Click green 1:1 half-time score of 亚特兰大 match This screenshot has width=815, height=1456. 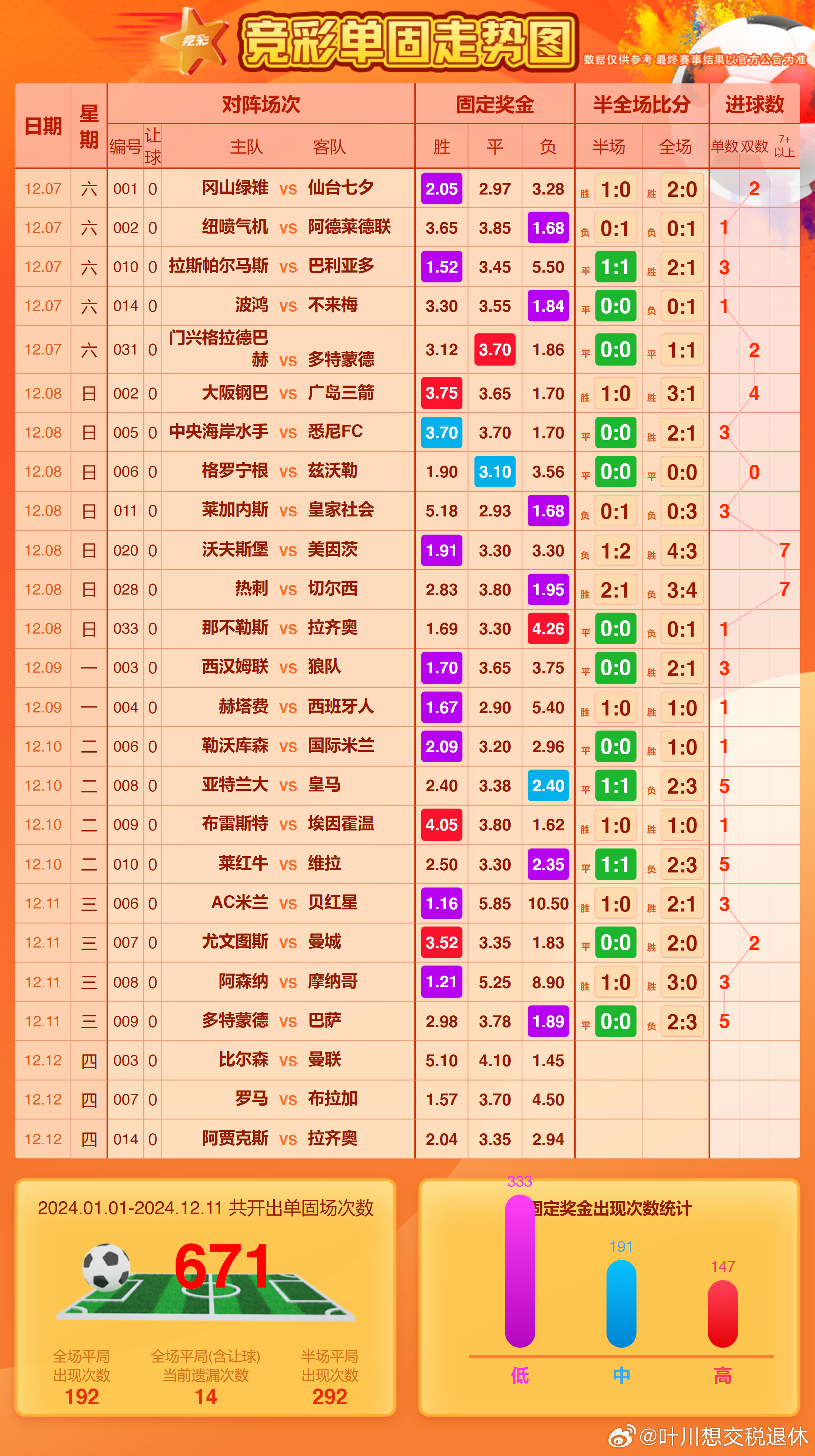tap(615, 786)
